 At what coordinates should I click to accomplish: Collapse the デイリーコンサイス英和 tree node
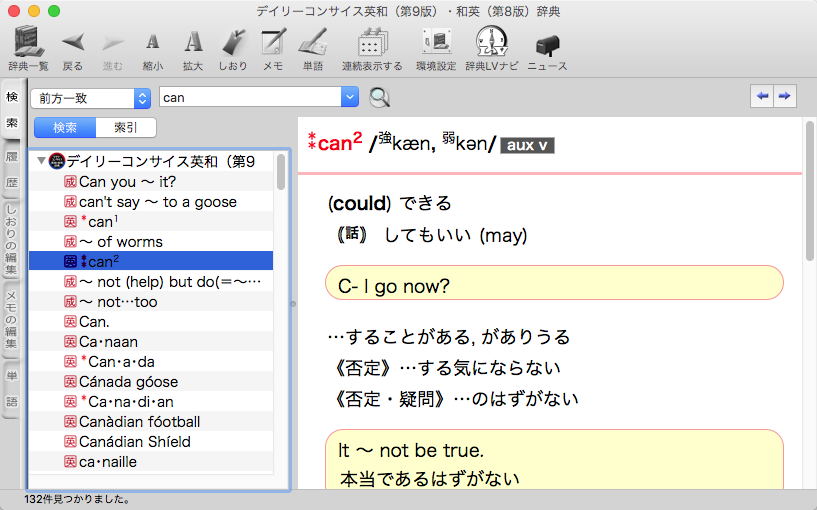(x=40, y=161)
